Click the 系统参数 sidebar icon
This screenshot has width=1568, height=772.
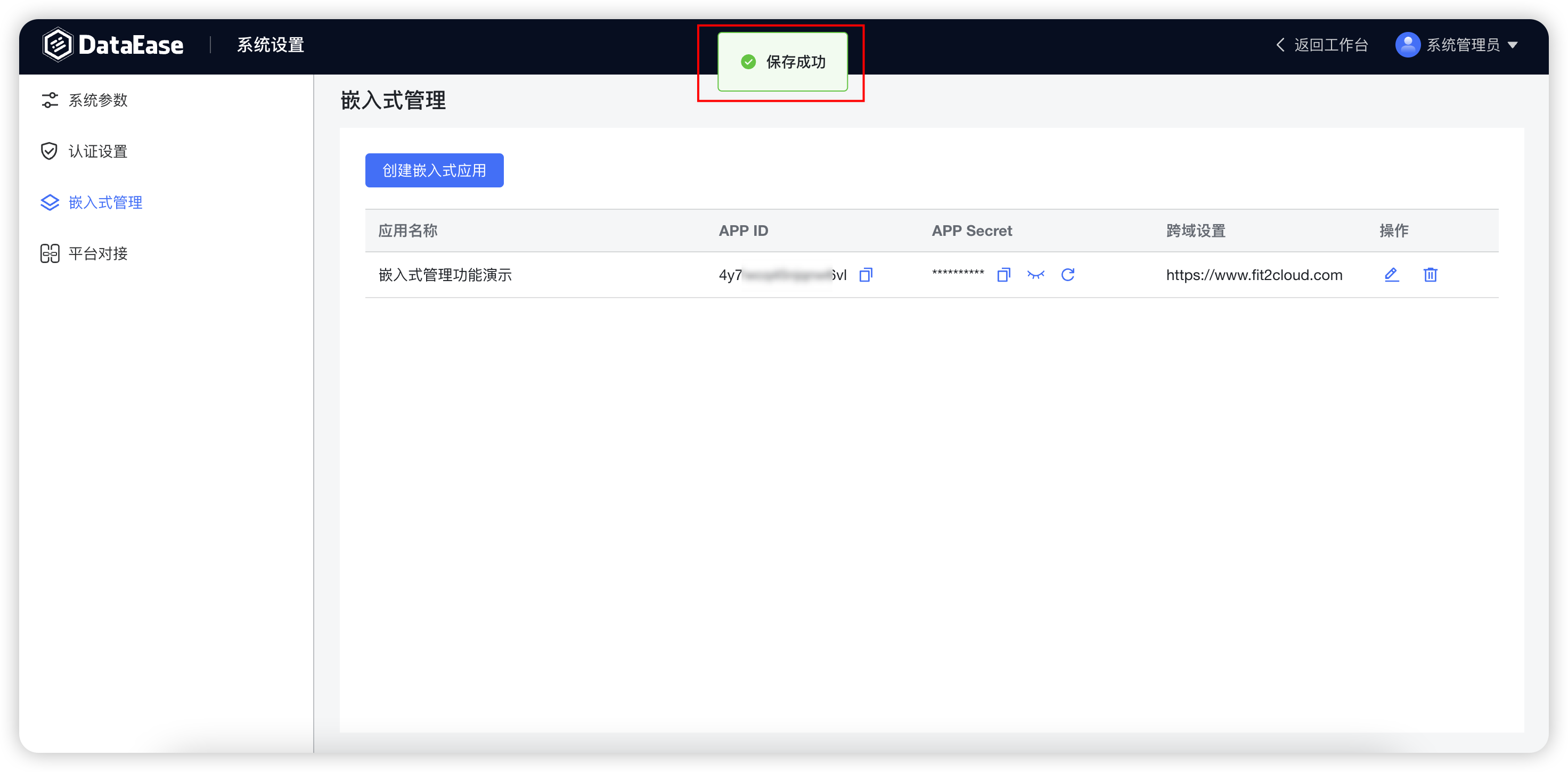(x=50, y=100)
